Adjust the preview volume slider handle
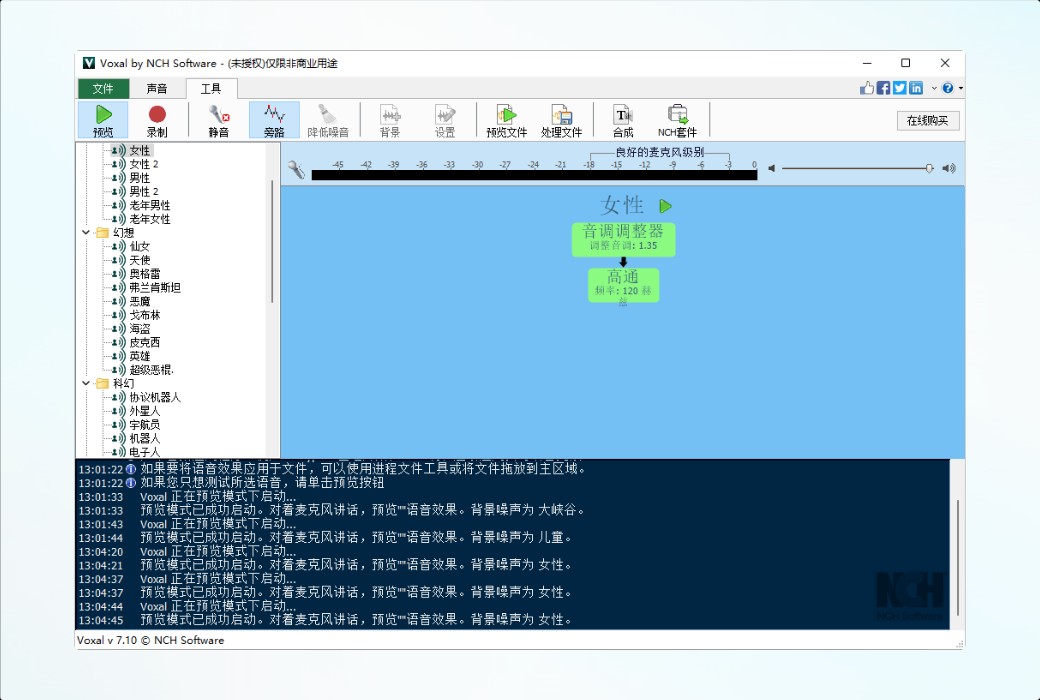The width and height of the screenshot is (1040, 700). coord(929,169)
